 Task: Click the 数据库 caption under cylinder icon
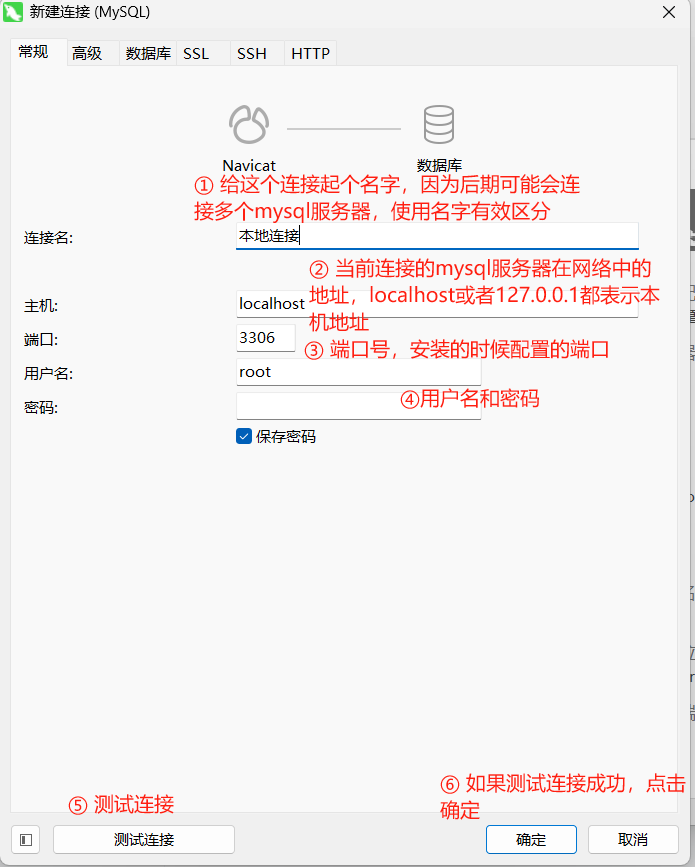point(439,165)
